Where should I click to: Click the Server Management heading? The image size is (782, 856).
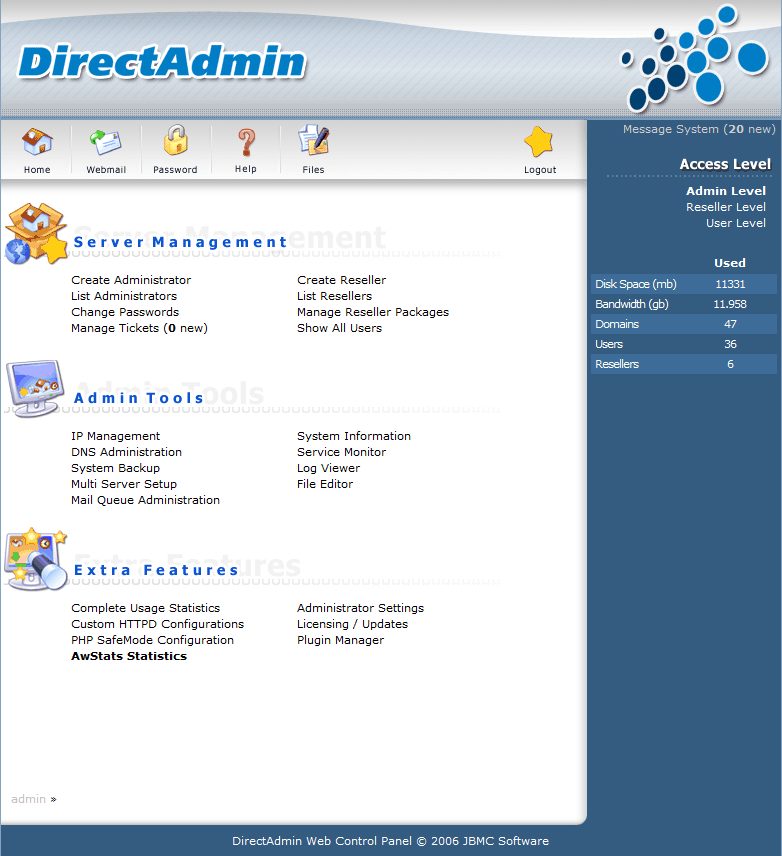tap(180, 242)
